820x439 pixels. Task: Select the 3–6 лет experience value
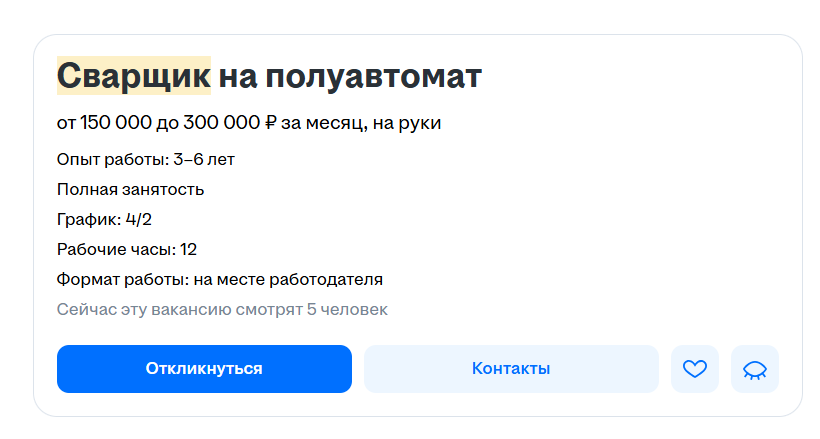pos(204,160)
